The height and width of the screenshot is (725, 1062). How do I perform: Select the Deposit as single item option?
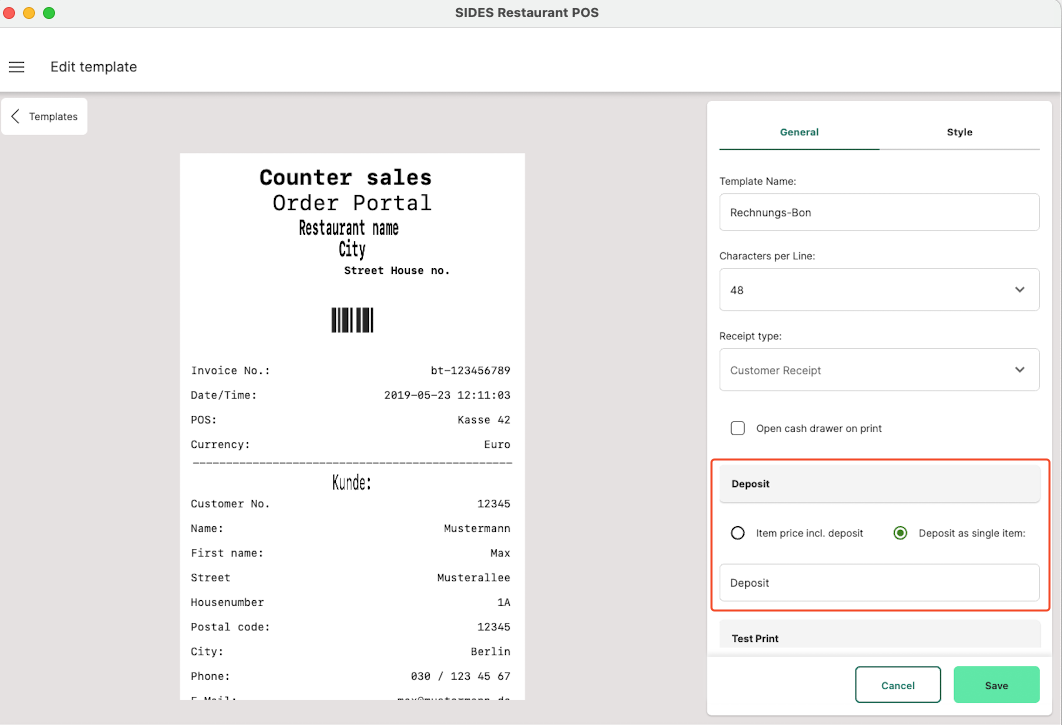click(x=900, y=533)
